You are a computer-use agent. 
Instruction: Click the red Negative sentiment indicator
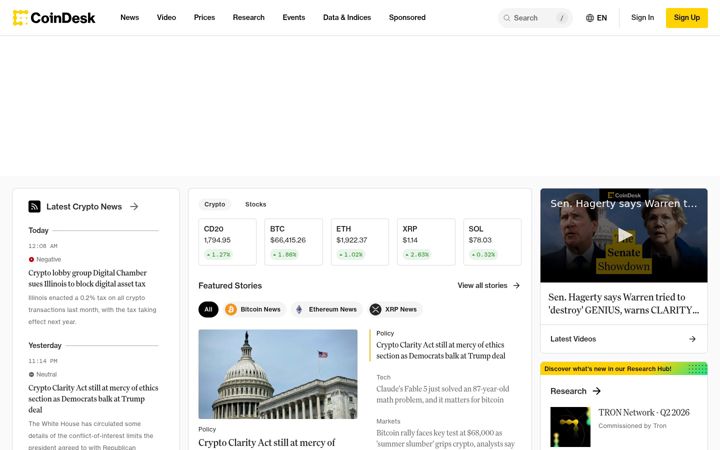[x=31, y=259]
